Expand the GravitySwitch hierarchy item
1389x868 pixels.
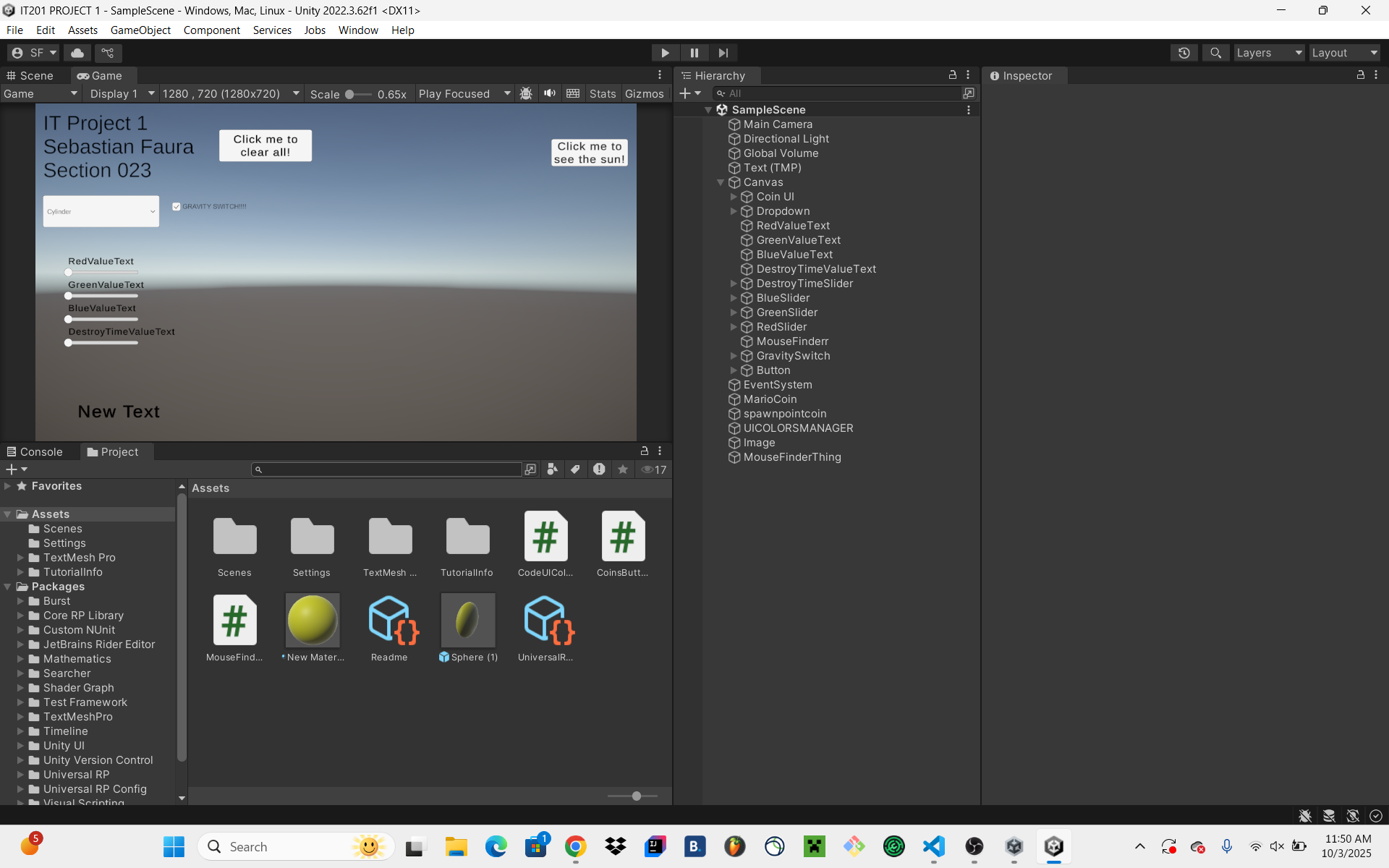click(x=733, y=356)
